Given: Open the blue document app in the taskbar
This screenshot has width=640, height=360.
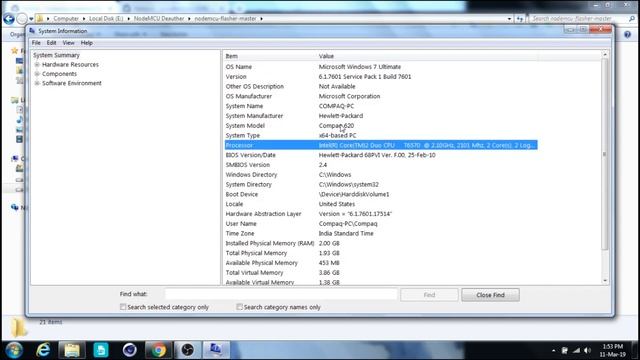Looking at the screenshot, I should tap(101, 350).
